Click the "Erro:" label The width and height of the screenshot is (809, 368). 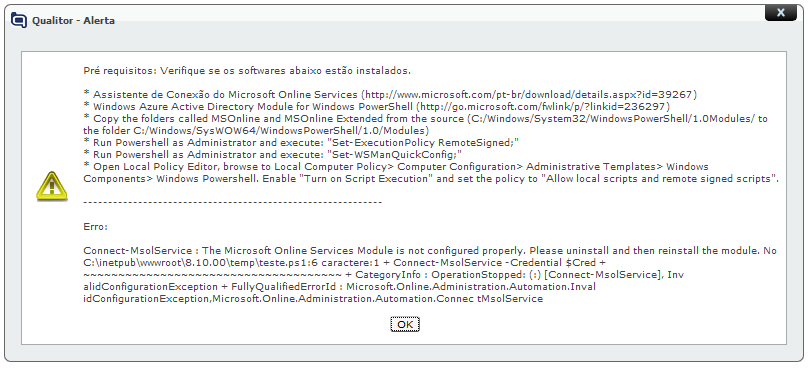click(95, 227)
